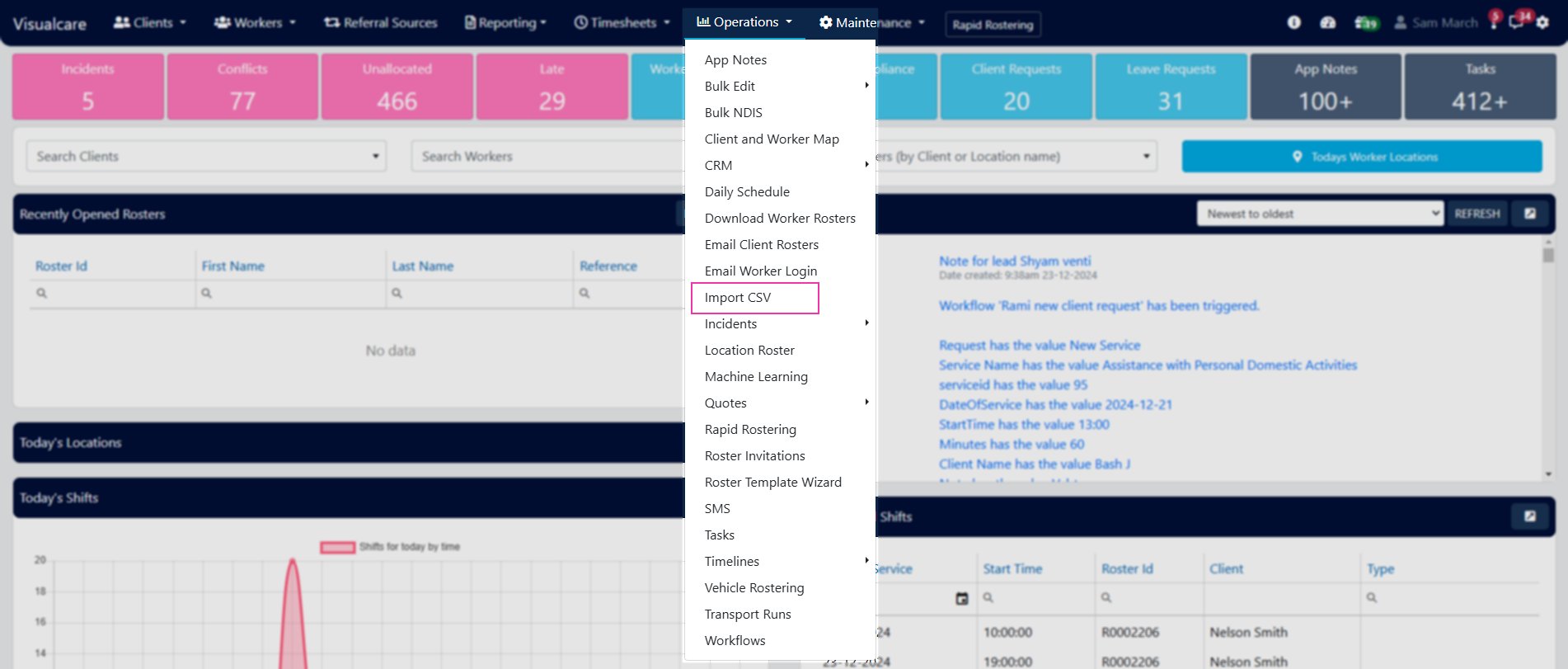Click search icon under Last Name column
Screen dimensions: 1568x669
click(x=397, y=293)
